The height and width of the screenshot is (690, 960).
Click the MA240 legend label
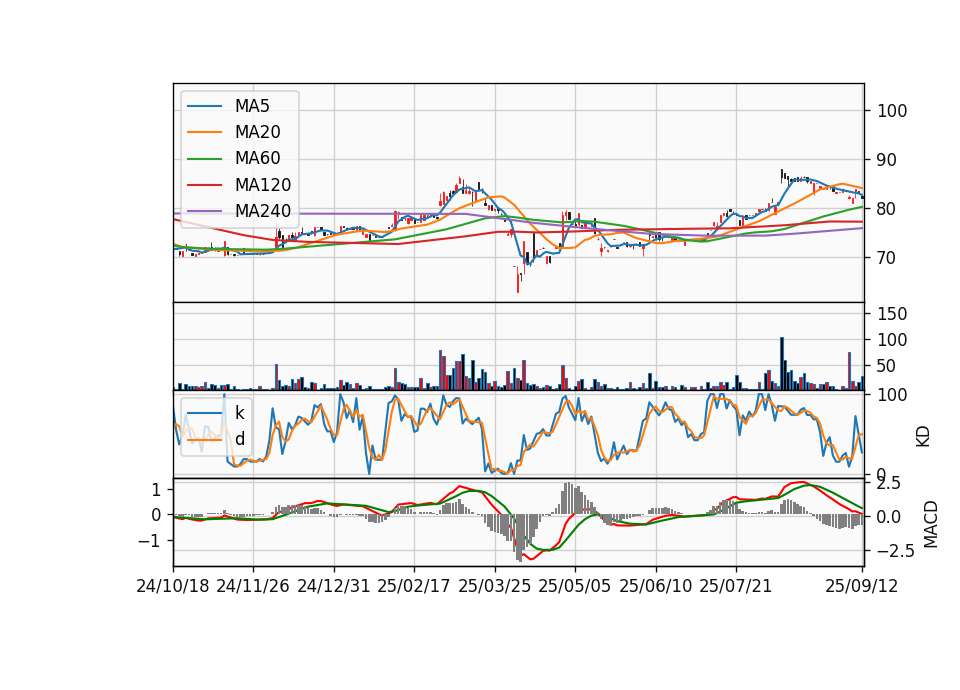pos(263,211)
